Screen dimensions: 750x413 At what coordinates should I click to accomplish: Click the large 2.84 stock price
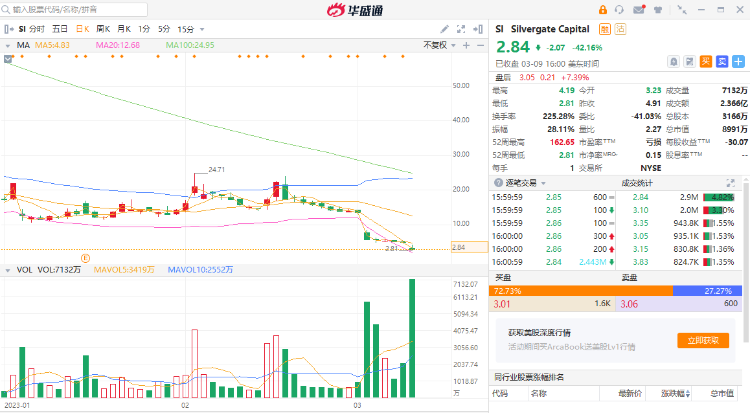[x=513, y=47]
